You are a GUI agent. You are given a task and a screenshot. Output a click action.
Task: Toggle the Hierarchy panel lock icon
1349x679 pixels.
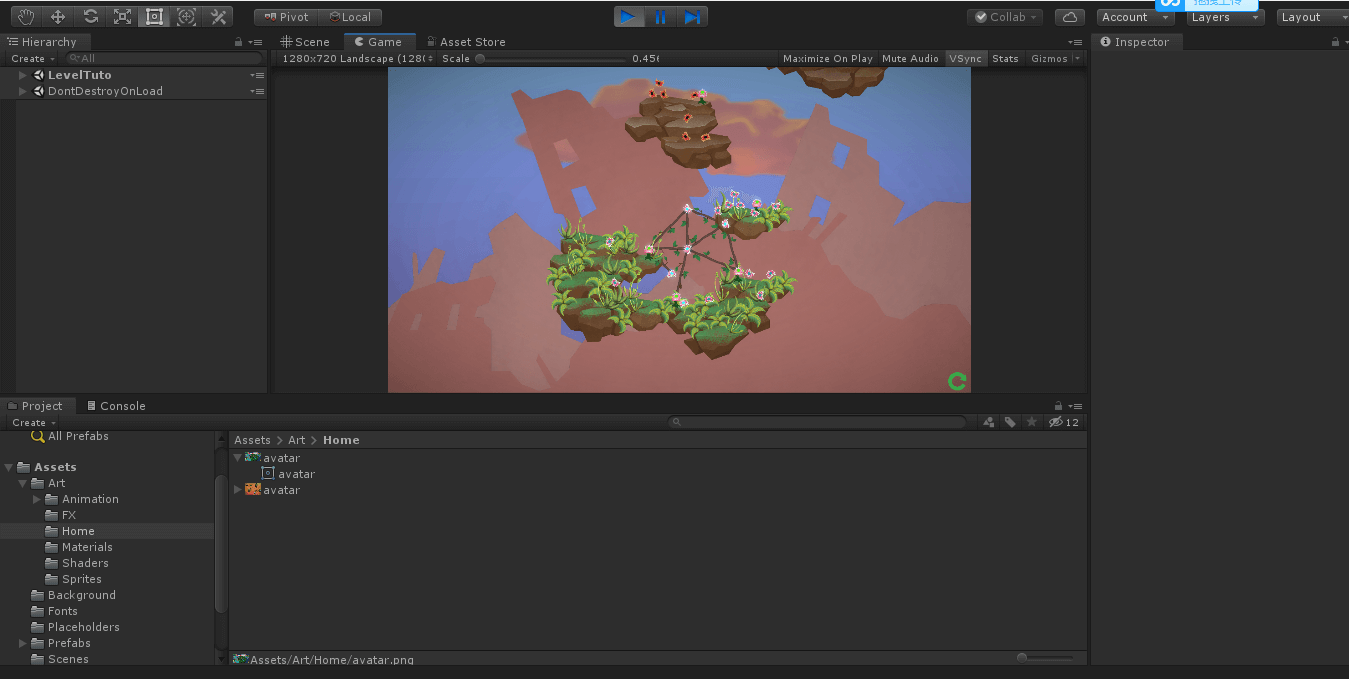point(238,42)
